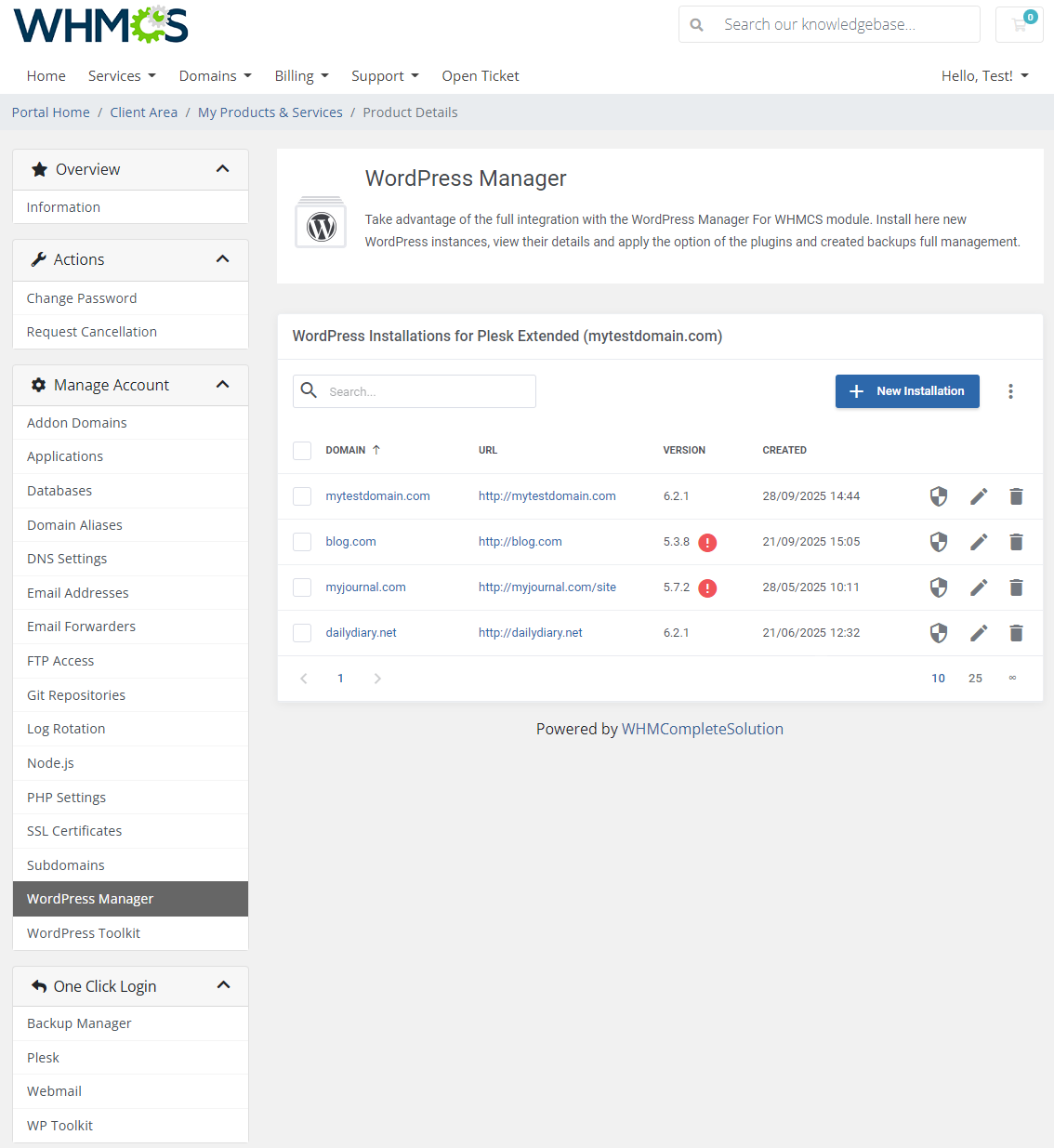Open security settings for mytestdomain.com installation
The width and height of the screenshot is (1054, 1148).
pyautogui.click(x=939, y=496)
